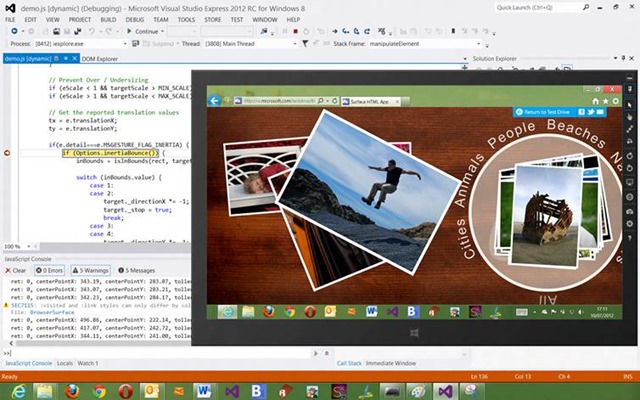The height and width of the screenshot is (400, 640).
Task: Toggle the 5 Messages console filter
Action: tap(137, 270)
